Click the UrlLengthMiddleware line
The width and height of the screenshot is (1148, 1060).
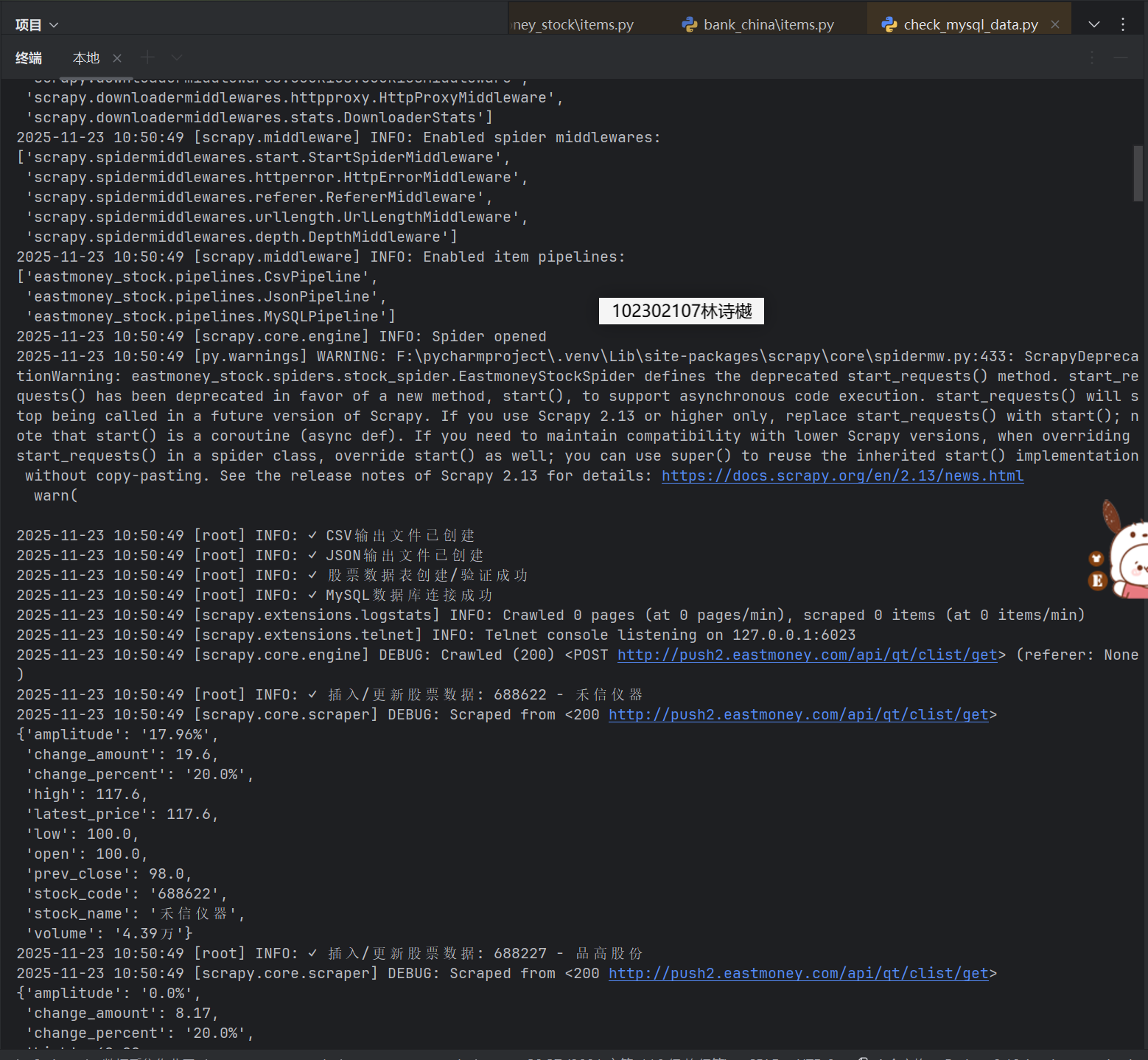point(276,217)
